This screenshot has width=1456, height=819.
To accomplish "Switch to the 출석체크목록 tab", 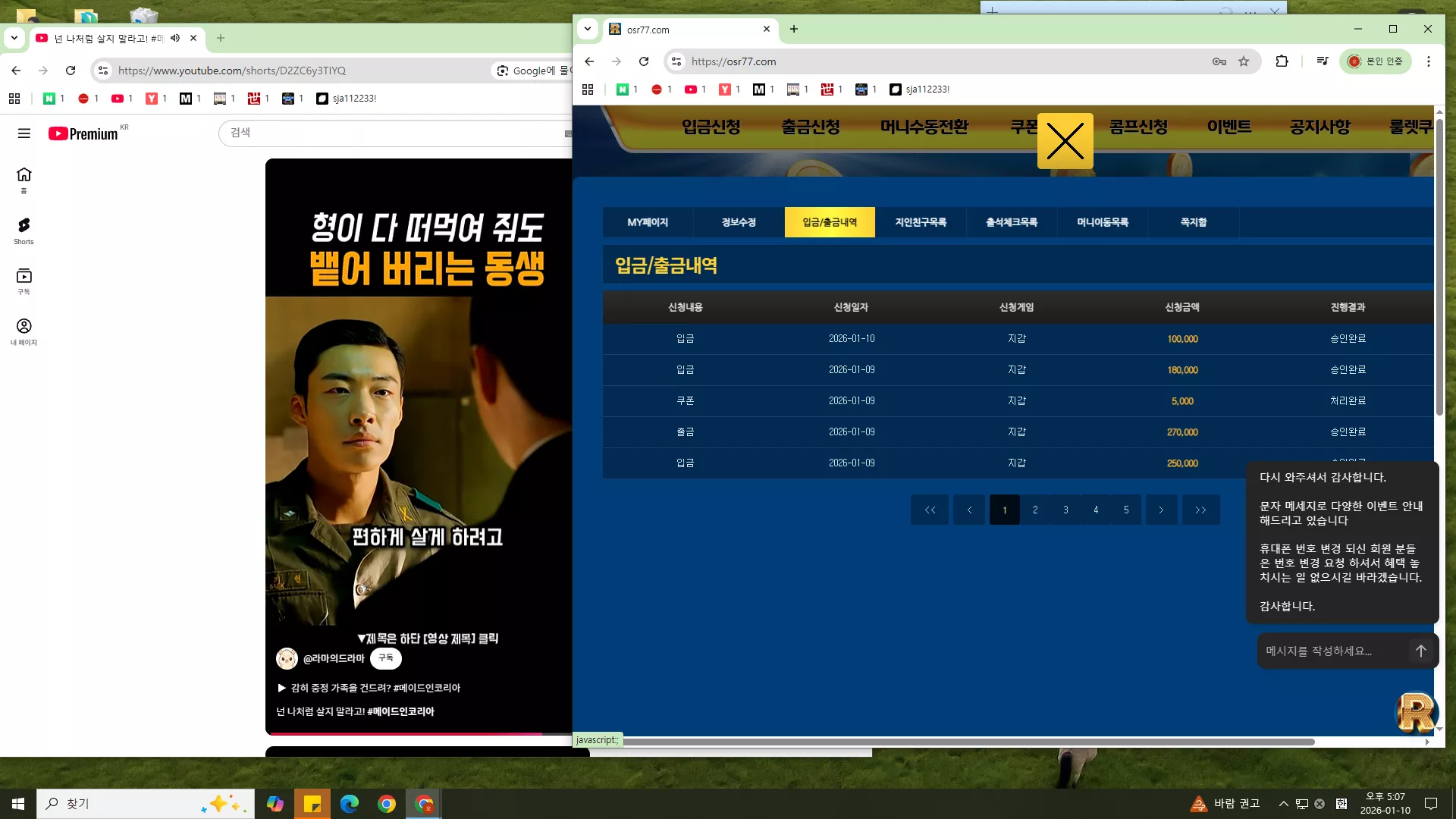I will click(x=1012, y=222).
